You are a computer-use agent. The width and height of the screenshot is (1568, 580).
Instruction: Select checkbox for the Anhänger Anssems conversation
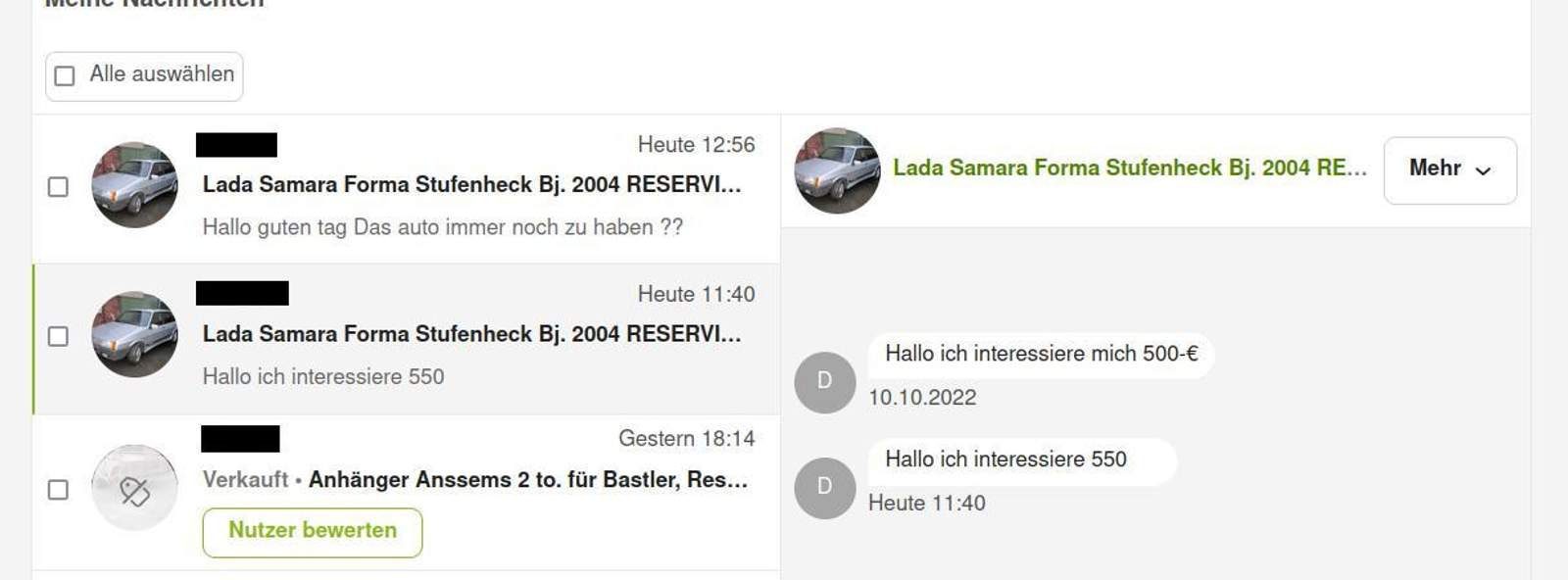click(x=59, y=490)
